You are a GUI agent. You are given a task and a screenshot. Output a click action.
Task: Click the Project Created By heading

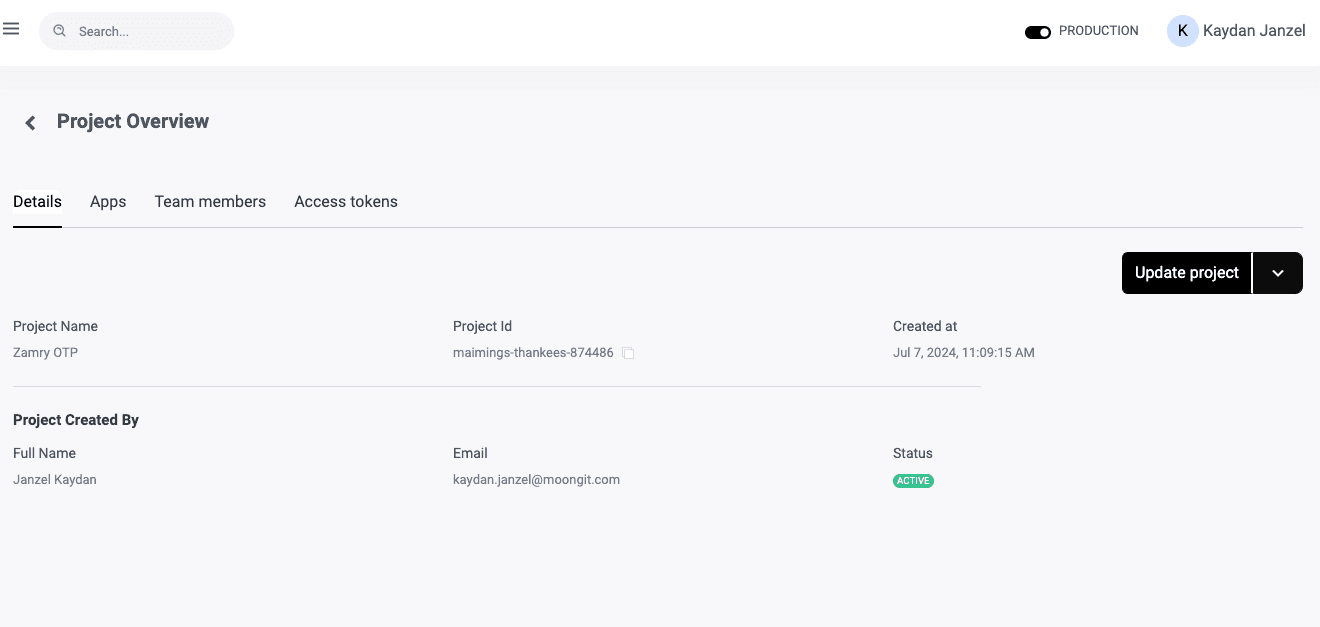(76, 420)
